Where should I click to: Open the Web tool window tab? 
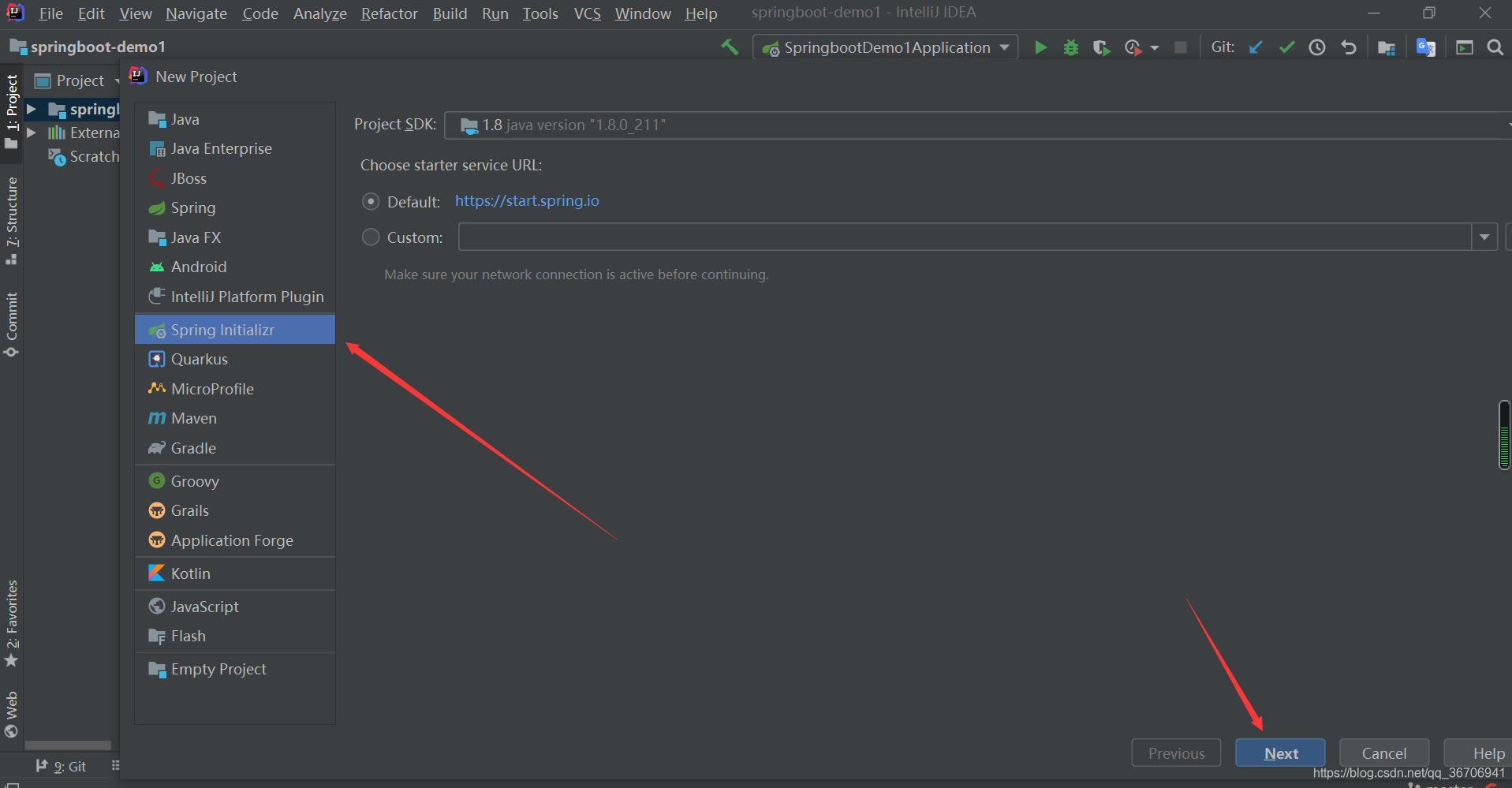click(x=12, y=714)
